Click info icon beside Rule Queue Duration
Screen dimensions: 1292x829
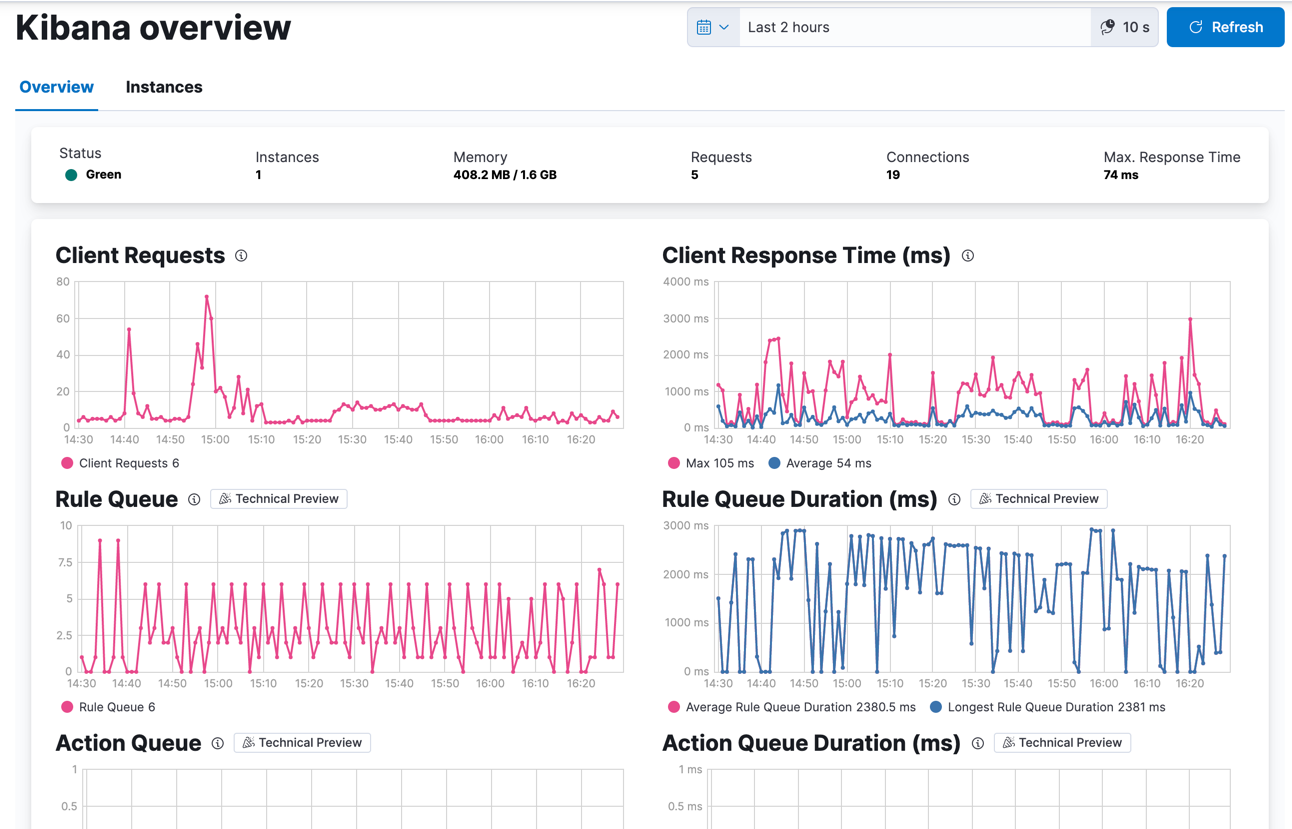point(954,500)
